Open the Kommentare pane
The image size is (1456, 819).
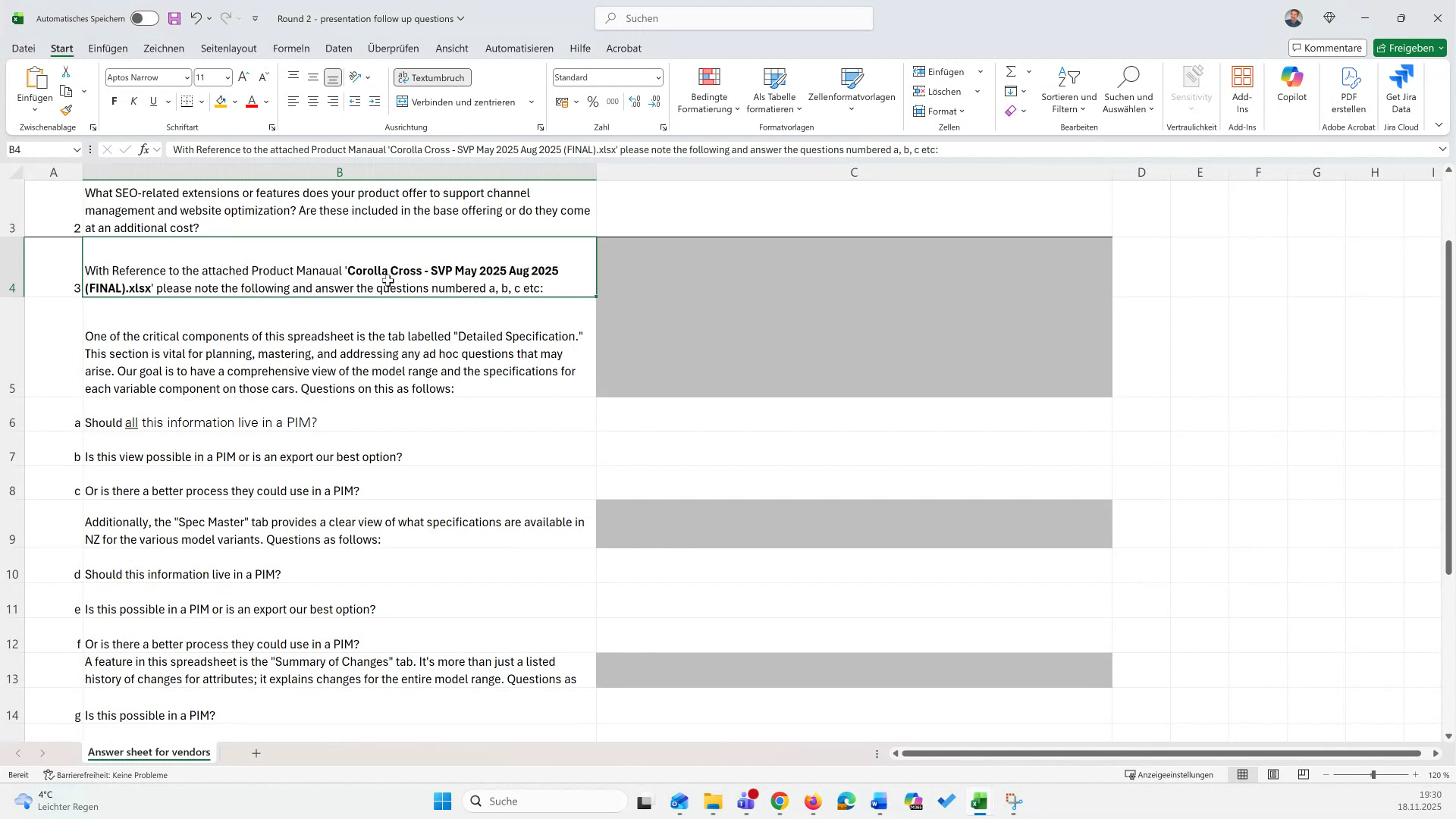(1327, 47)
